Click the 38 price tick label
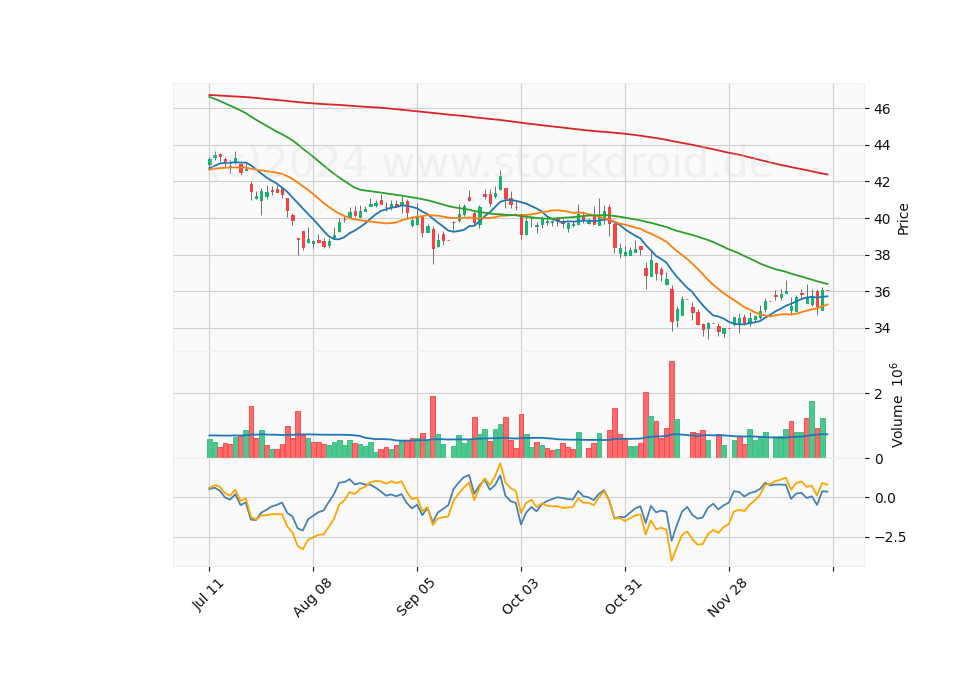The image size is (960, 690). (x=882, y=255)
